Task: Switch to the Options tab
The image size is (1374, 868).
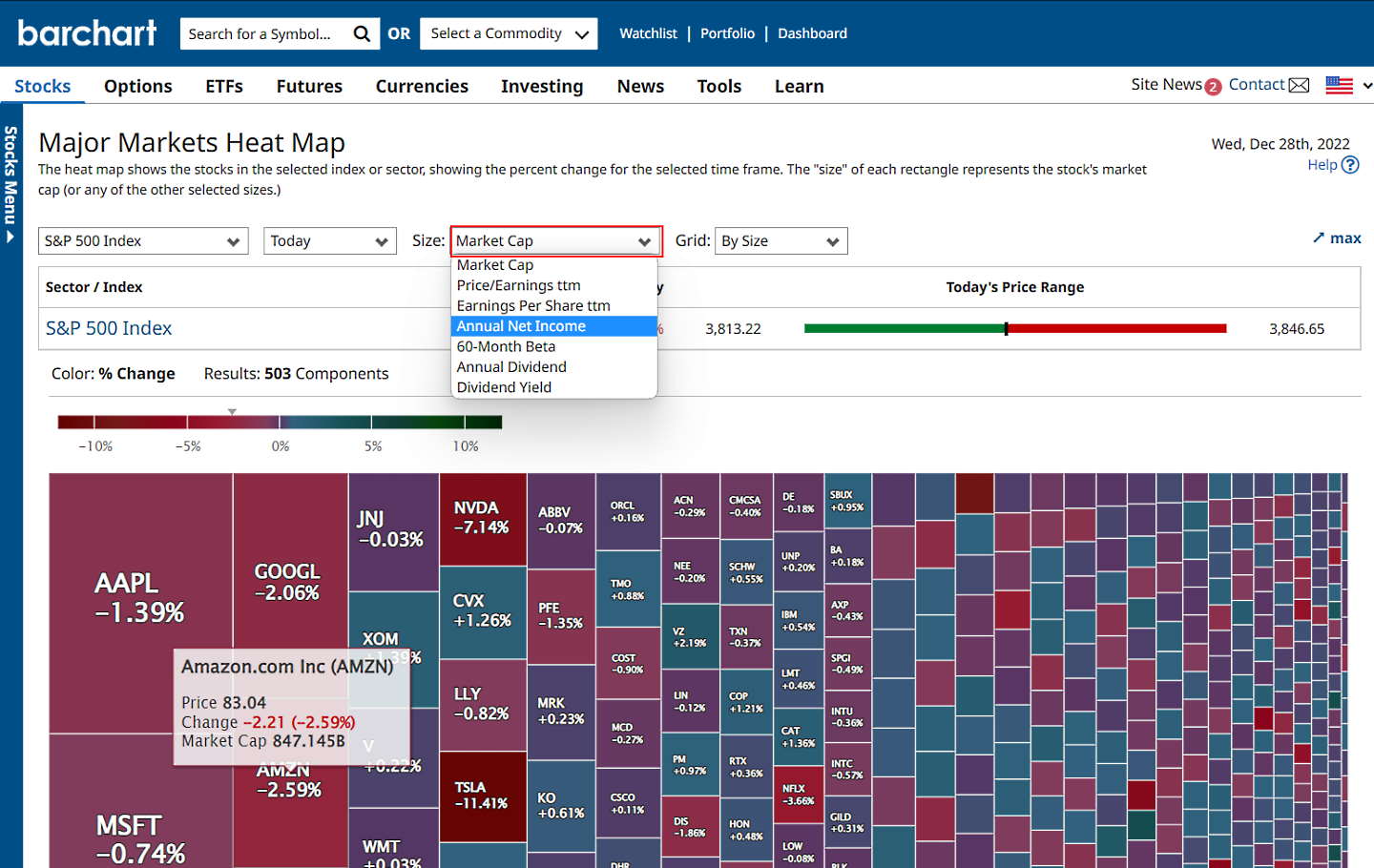Action: pyautogui.click(x=137, y=86)
